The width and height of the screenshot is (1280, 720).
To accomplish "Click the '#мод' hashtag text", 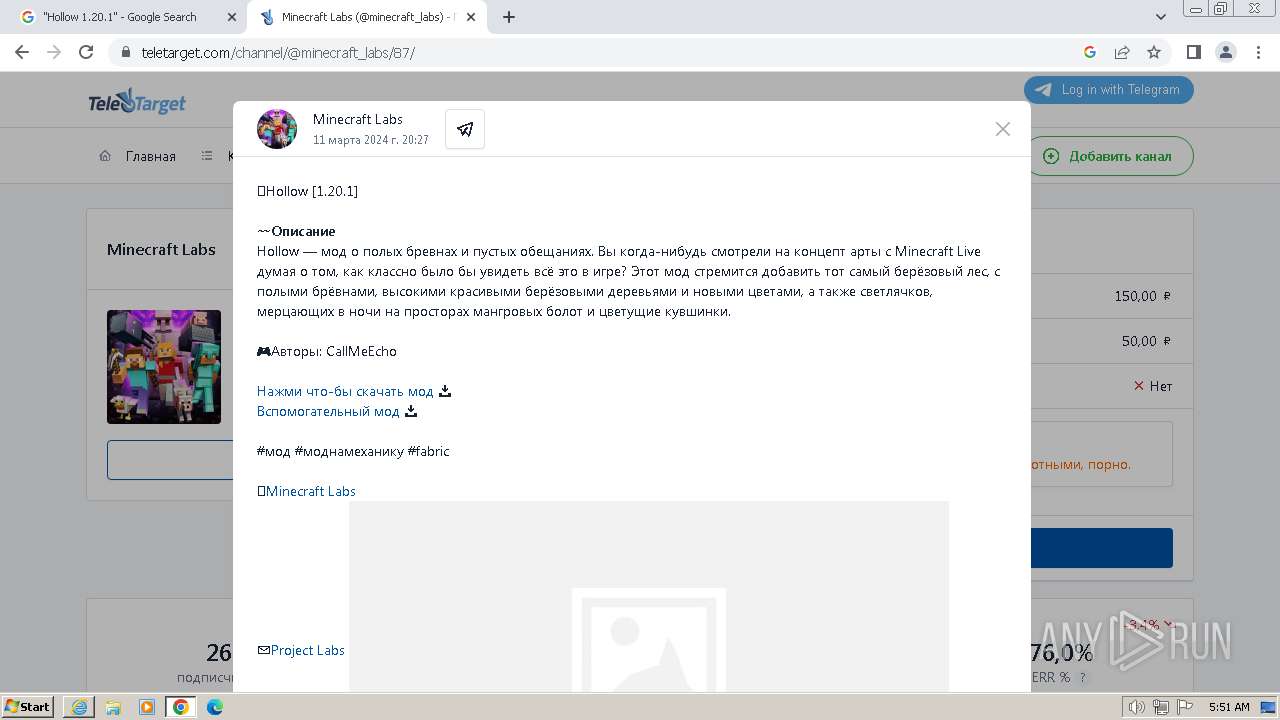I will pos(274,451).
